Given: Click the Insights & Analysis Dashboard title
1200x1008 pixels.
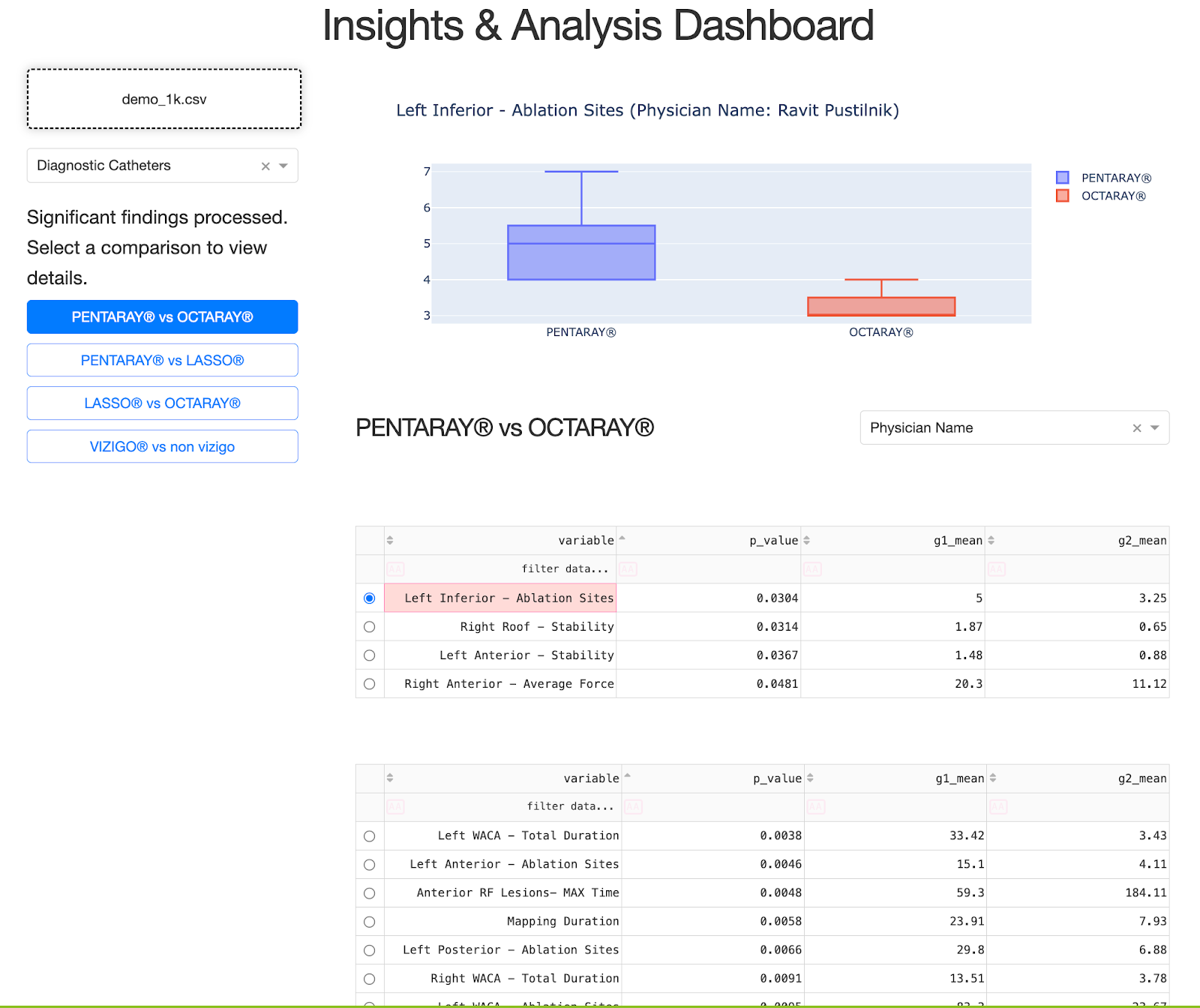Looking at the screenshot, I should [x=598, y=25].
